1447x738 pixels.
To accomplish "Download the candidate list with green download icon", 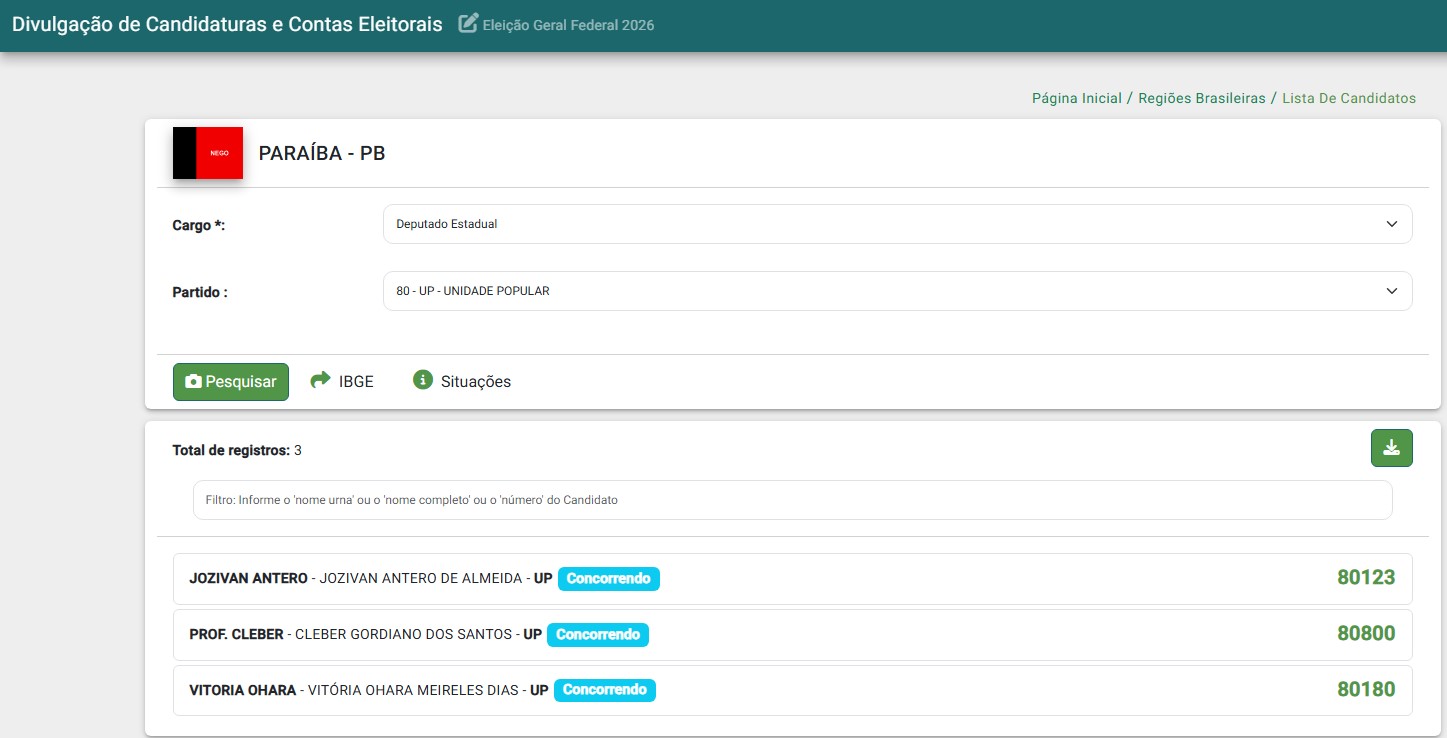I will point(1391,448).
